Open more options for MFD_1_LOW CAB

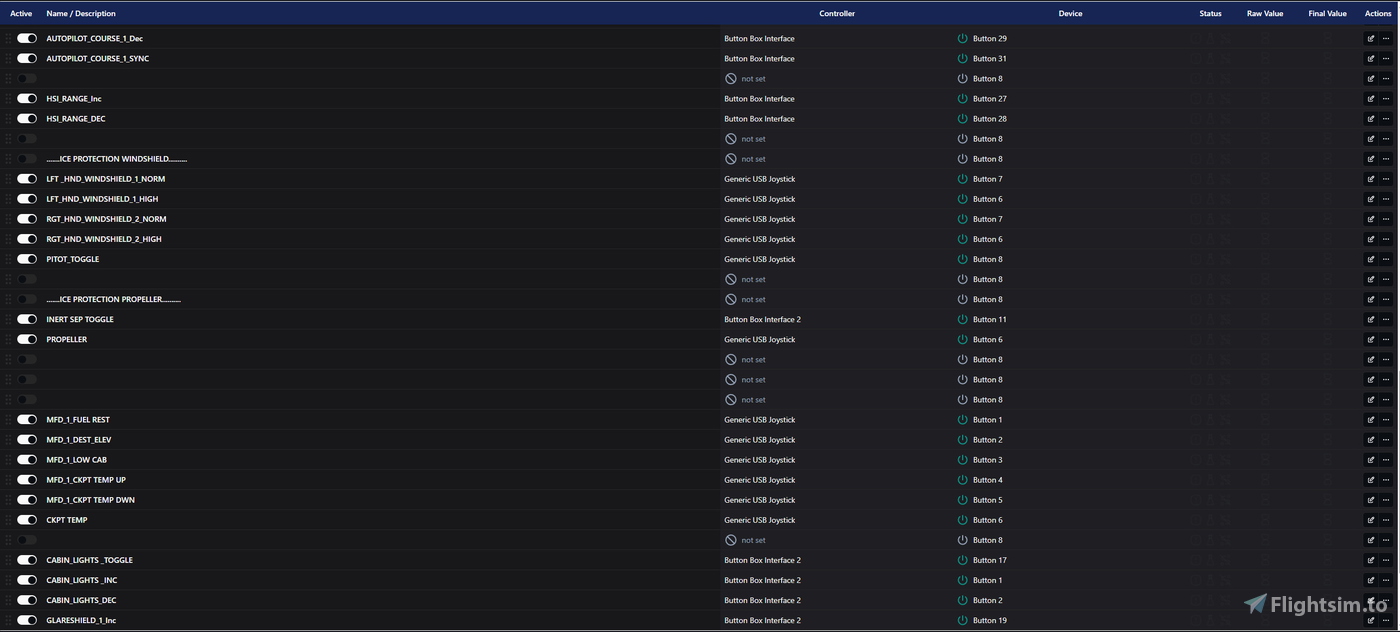point(1386,460)
